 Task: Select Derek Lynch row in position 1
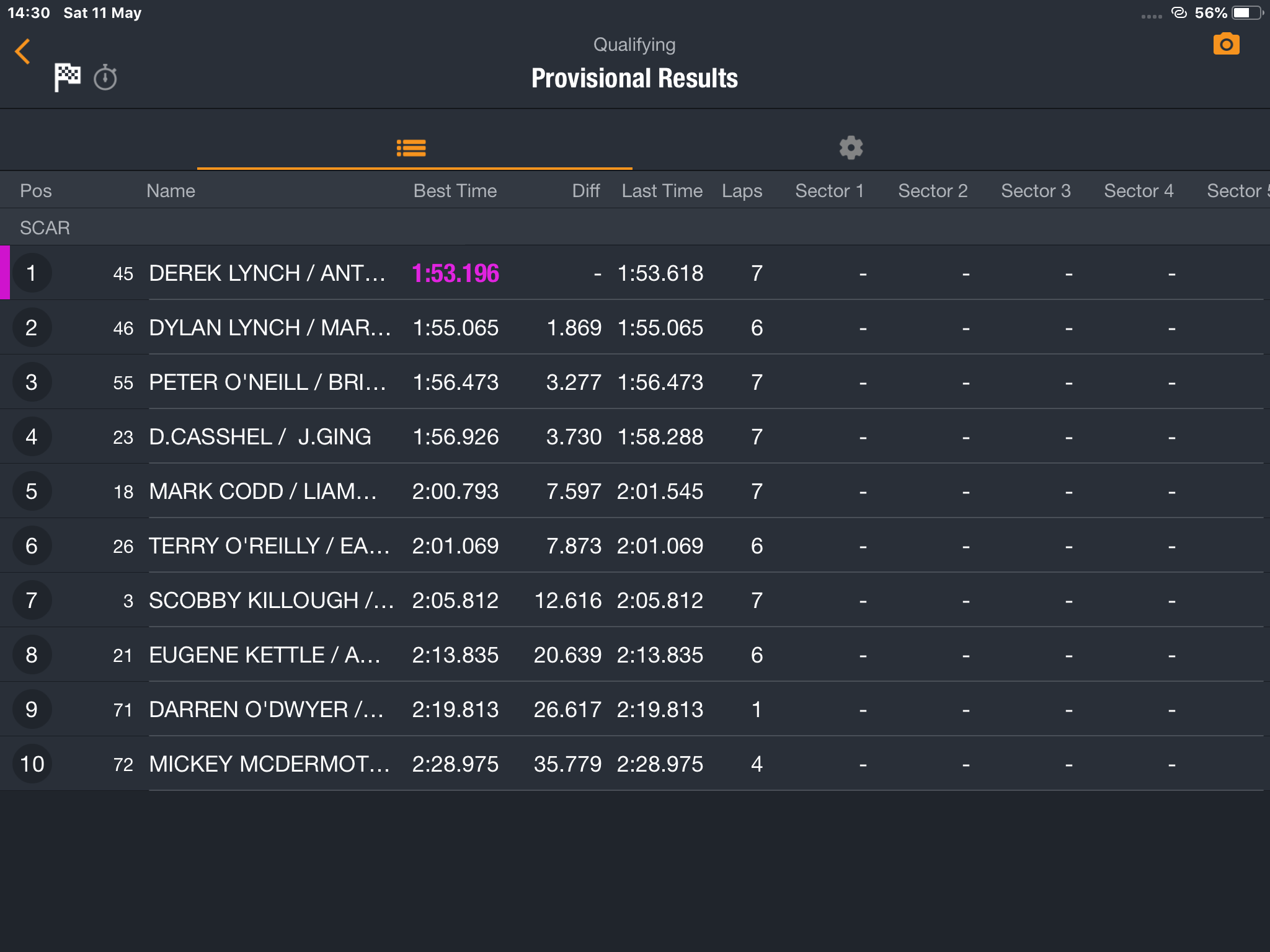[x=635, y=273]
